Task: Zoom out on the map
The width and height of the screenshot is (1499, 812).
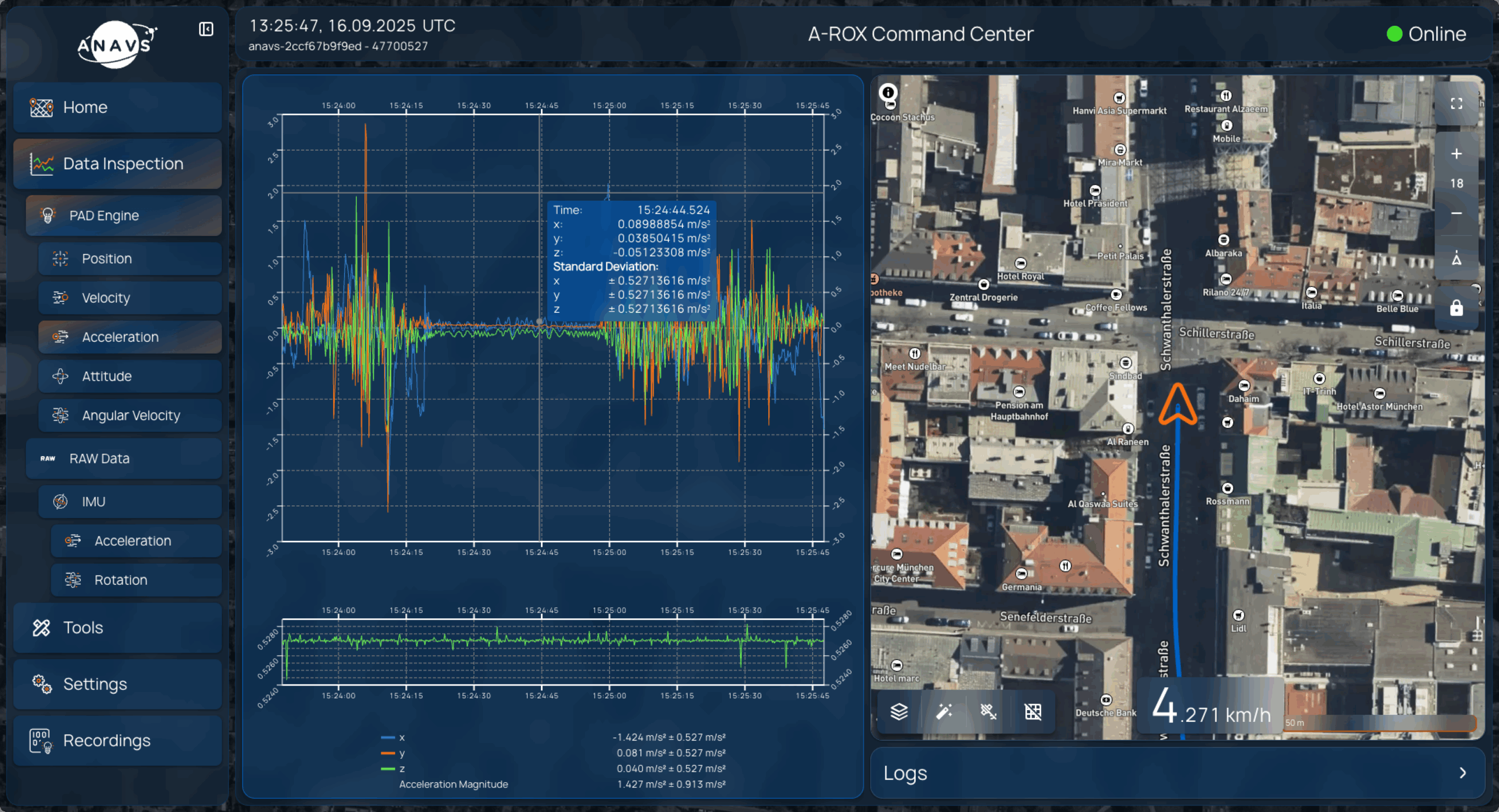Action: 1456,213
